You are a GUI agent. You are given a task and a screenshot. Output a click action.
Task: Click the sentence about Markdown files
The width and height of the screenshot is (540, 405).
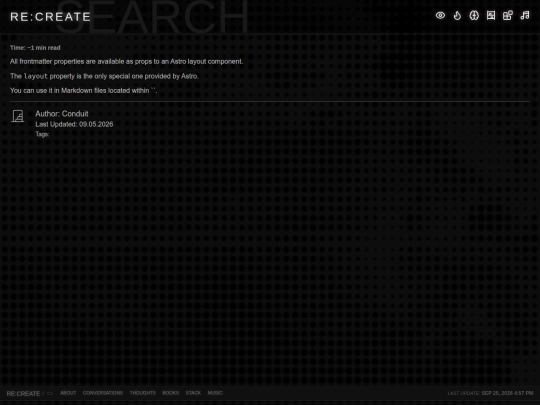click(84, 91)
